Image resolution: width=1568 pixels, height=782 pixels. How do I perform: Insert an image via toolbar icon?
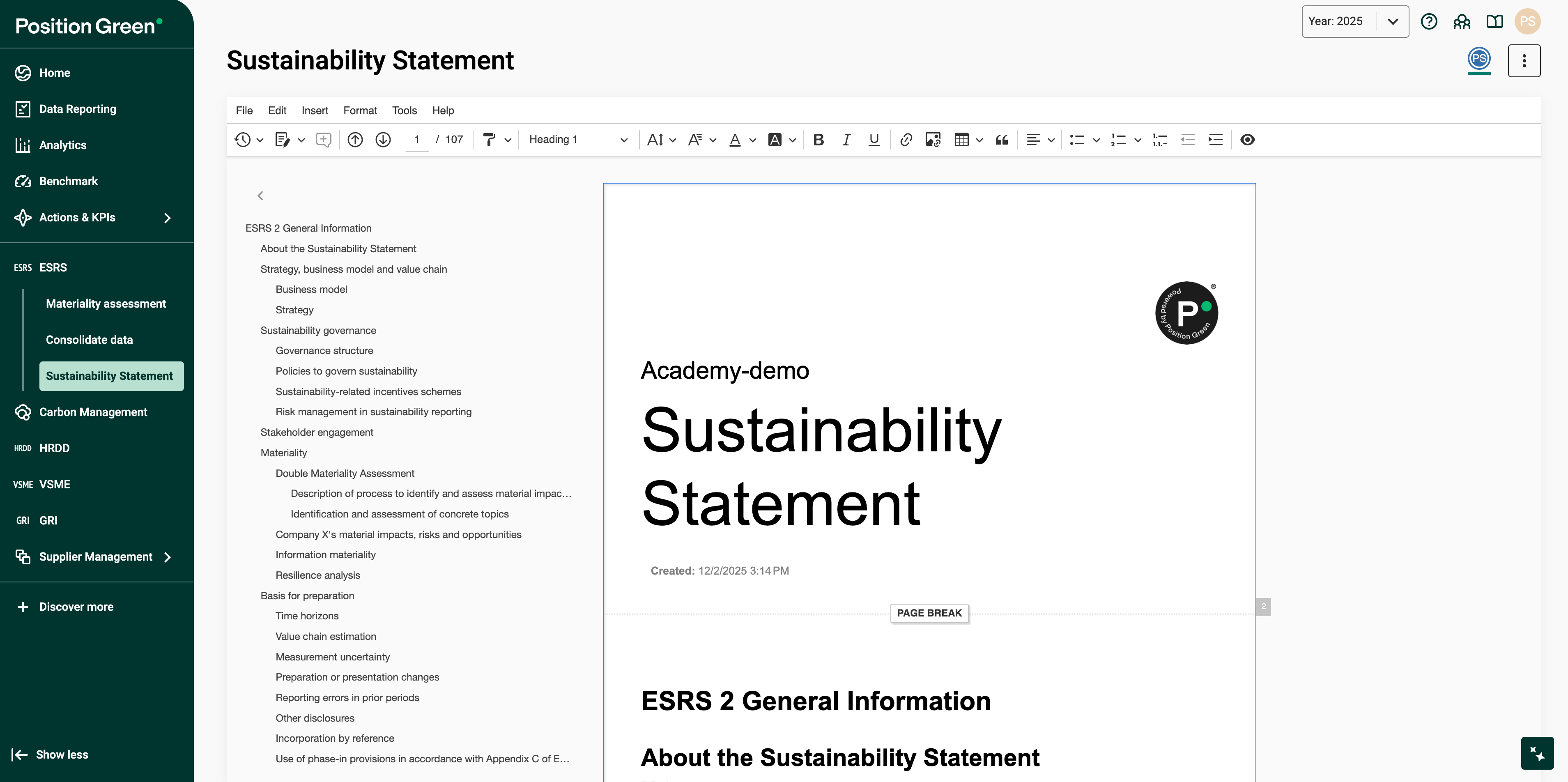(933, 139)
